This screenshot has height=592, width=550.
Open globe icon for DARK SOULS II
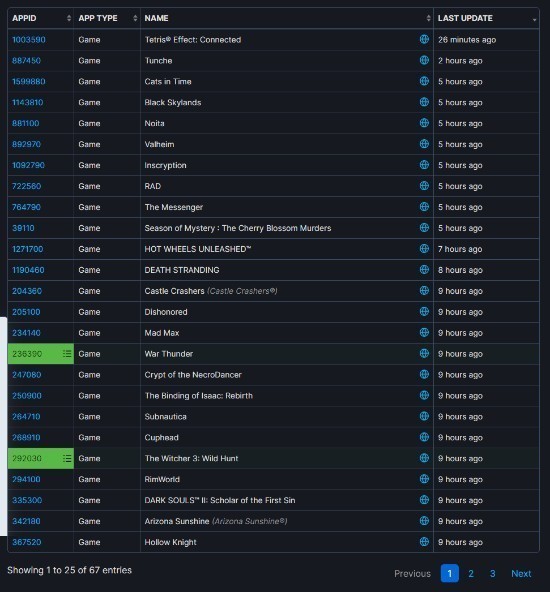pyautogui.click(x=424, y=500)
